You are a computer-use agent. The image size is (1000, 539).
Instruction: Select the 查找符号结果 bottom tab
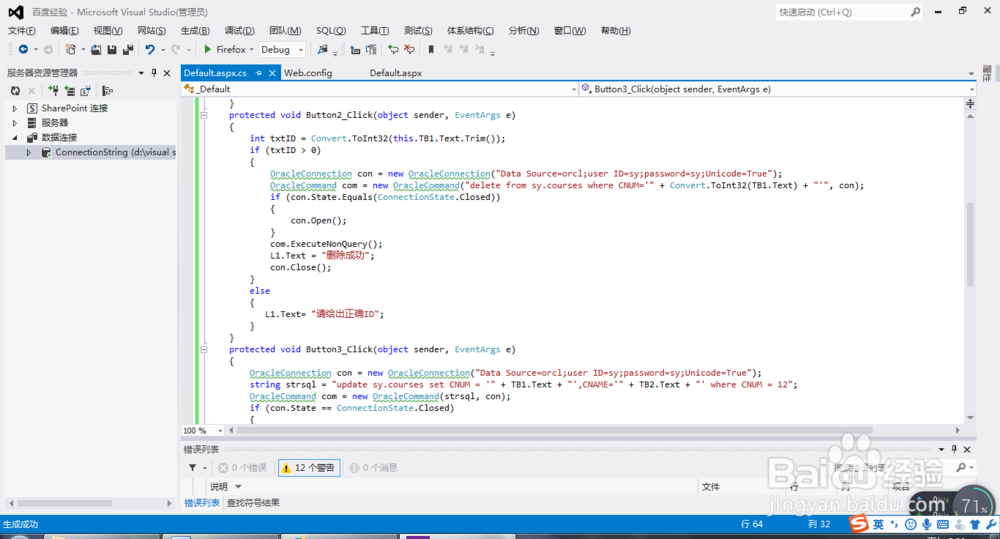click(x=253, y=503)
